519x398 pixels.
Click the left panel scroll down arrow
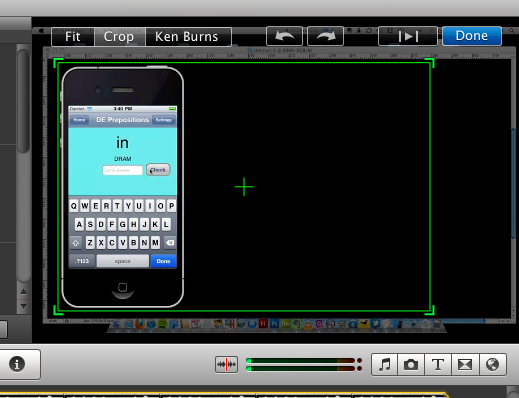(x=23, y=306)
